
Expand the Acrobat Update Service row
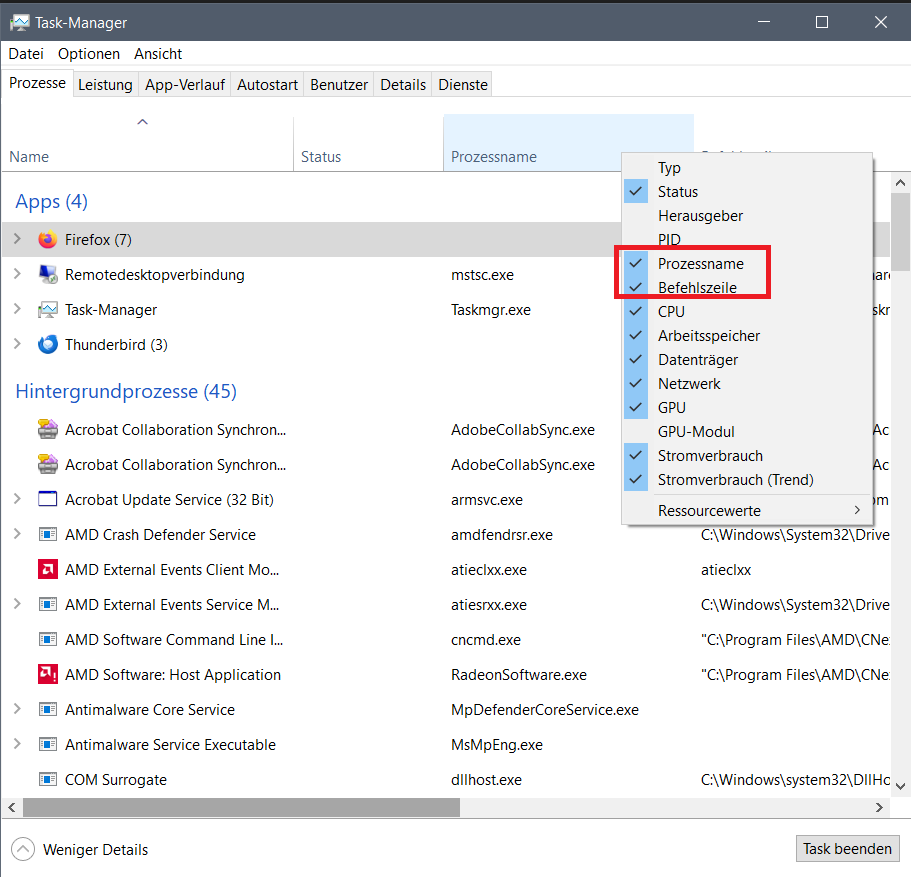tap(17, 499)
